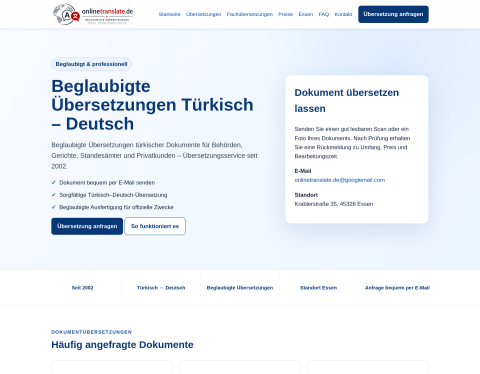Open the Essen nav link
Screen dimensions: 480x374
coord(306,14)
